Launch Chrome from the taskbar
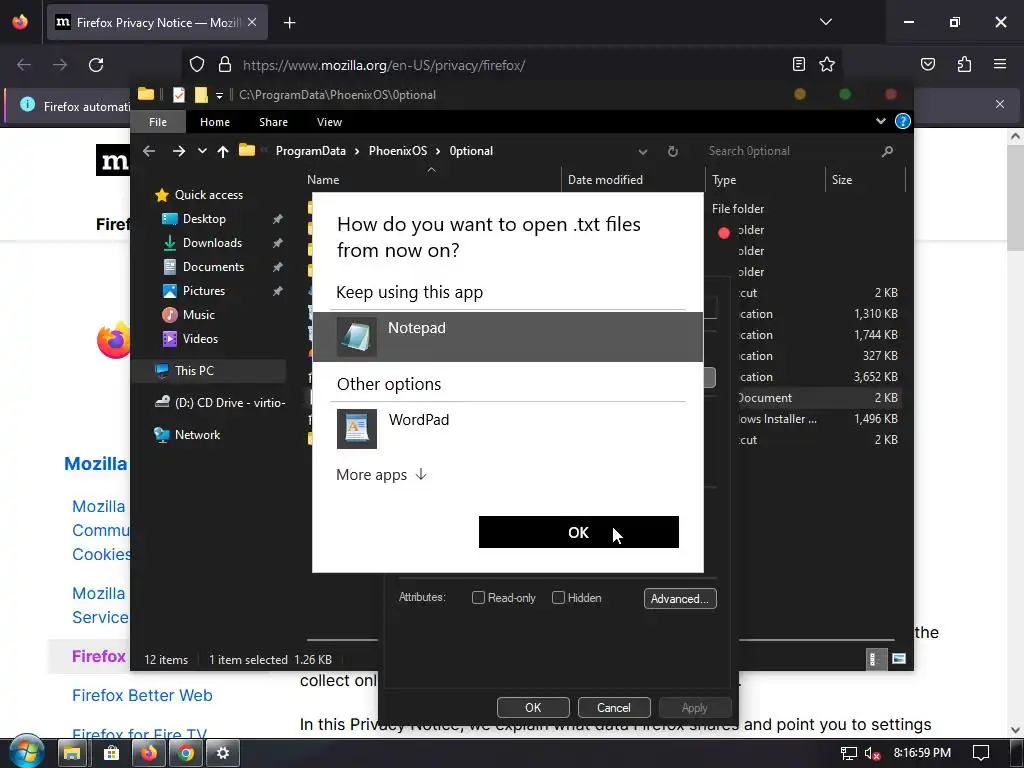Viewport: 1024px width, 768px height. pos(186,753)
